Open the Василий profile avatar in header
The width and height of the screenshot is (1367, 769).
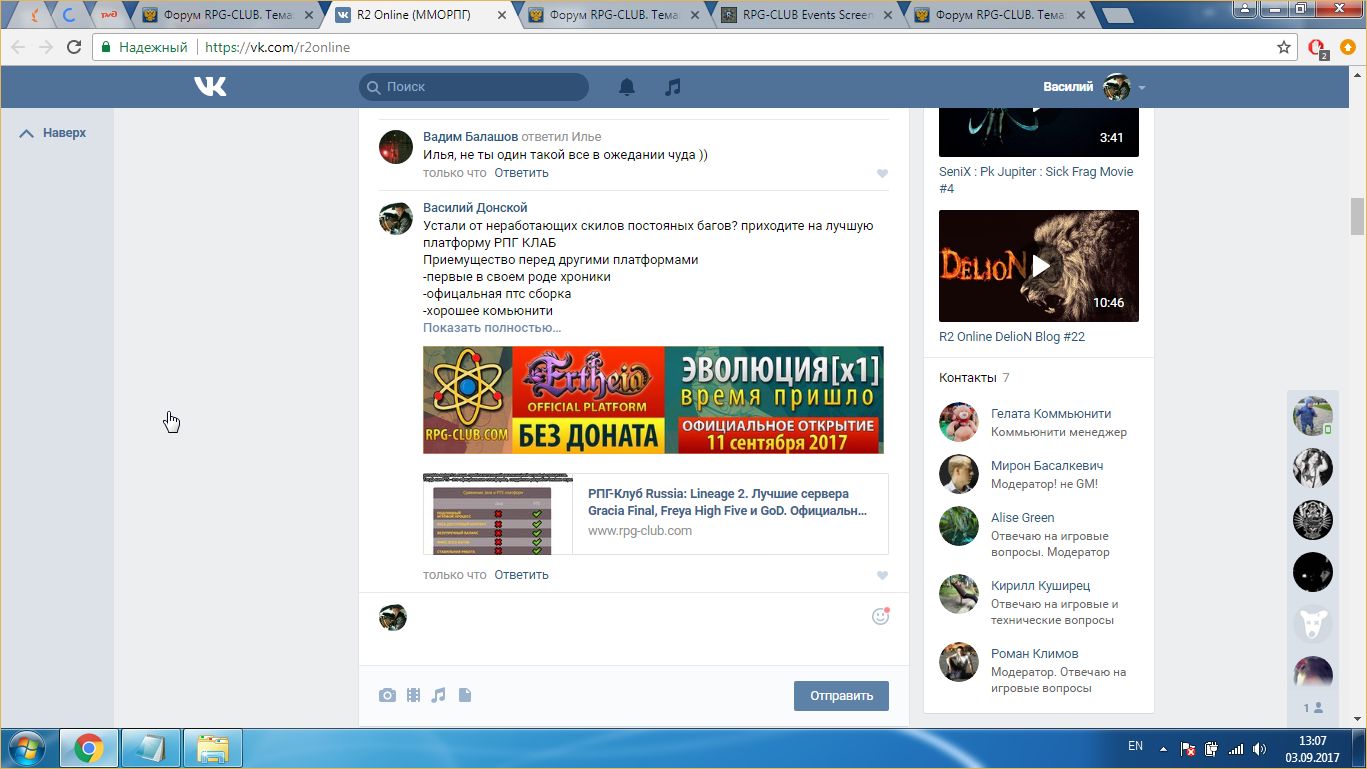[x=1116, y=87]
